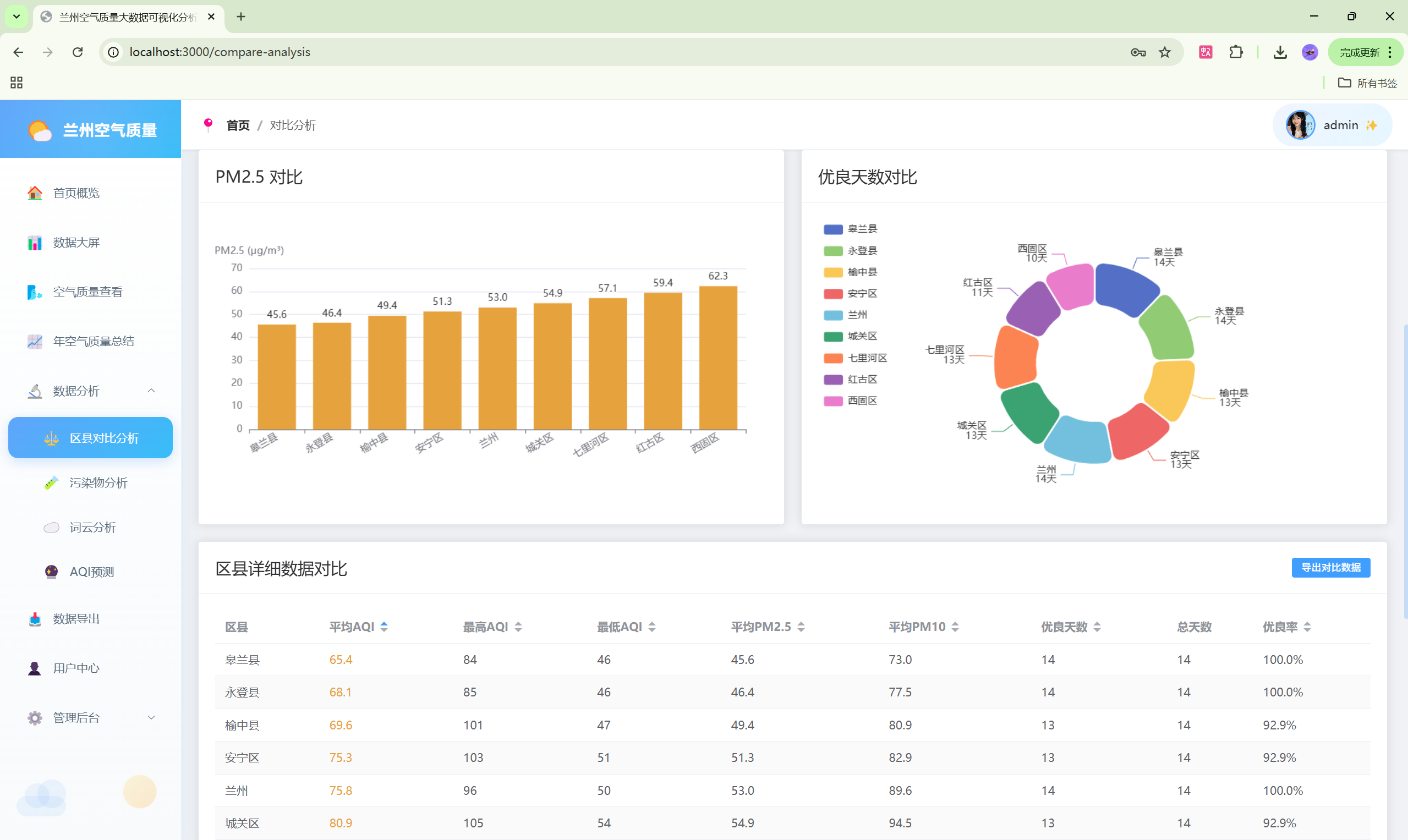Collapse the 数据分析 submenu chevron
The image size is (1408, 840).
(151, 391)
